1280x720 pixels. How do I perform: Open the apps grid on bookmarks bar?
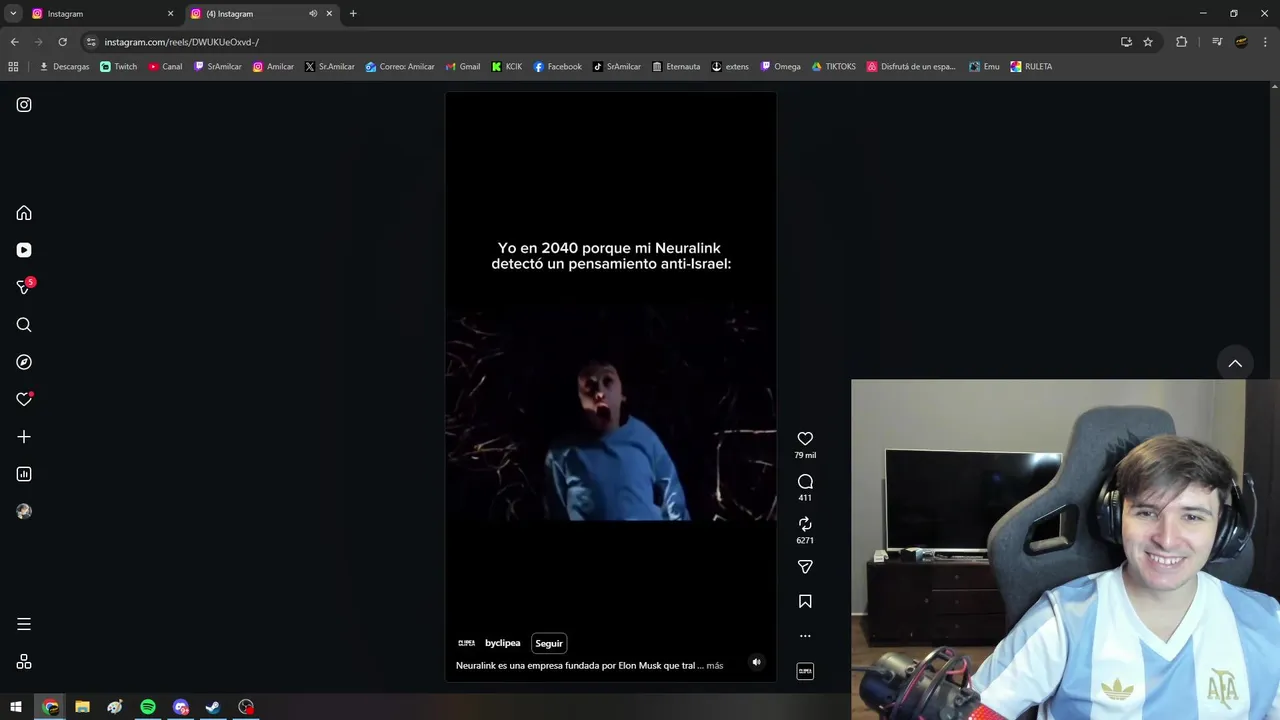[x=13, y=67]
